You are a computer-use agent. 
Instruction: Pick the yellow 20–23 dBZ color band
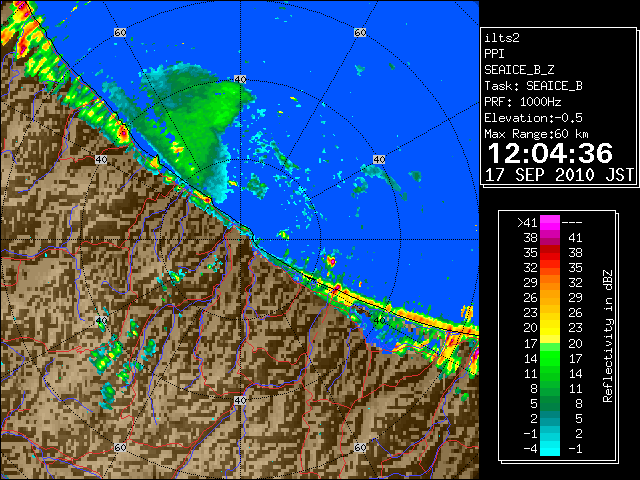click(x=550, y=328)
